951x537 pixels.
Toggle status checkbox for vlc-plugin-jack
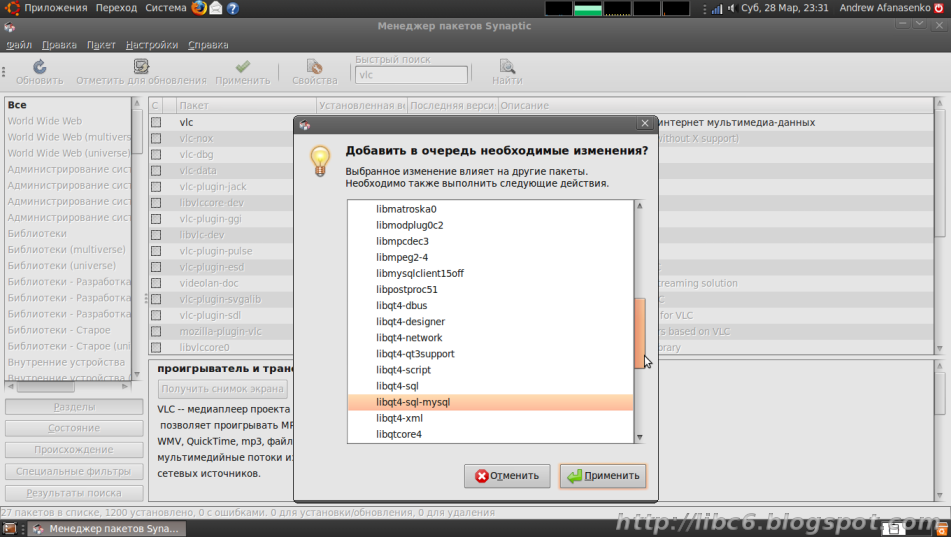tap(156, 186)
